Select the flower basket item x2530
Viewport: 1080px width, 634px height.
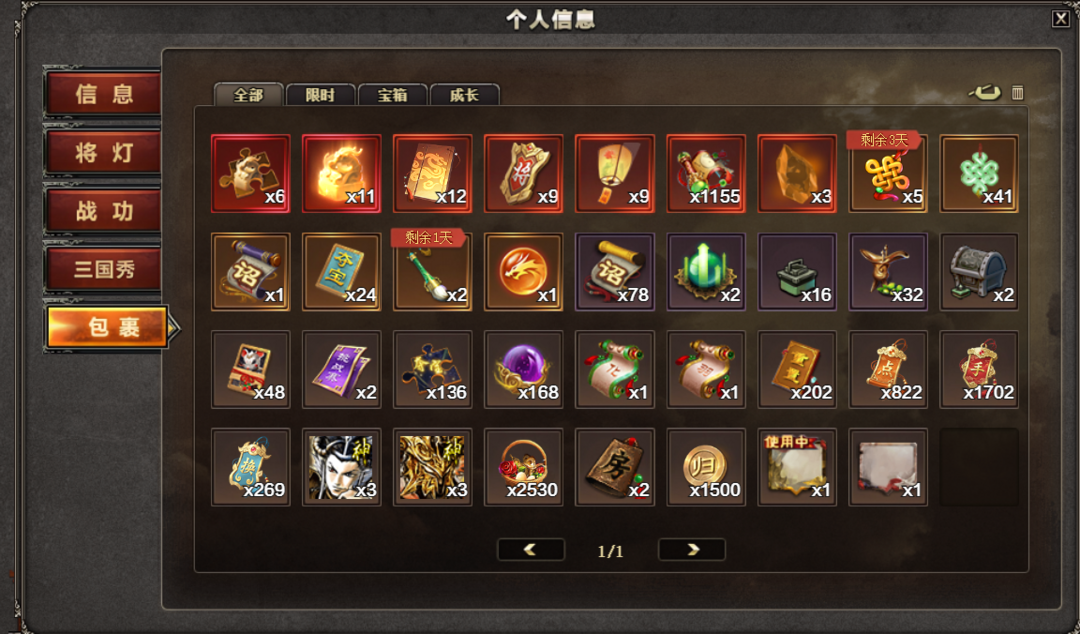coord(523,467)
